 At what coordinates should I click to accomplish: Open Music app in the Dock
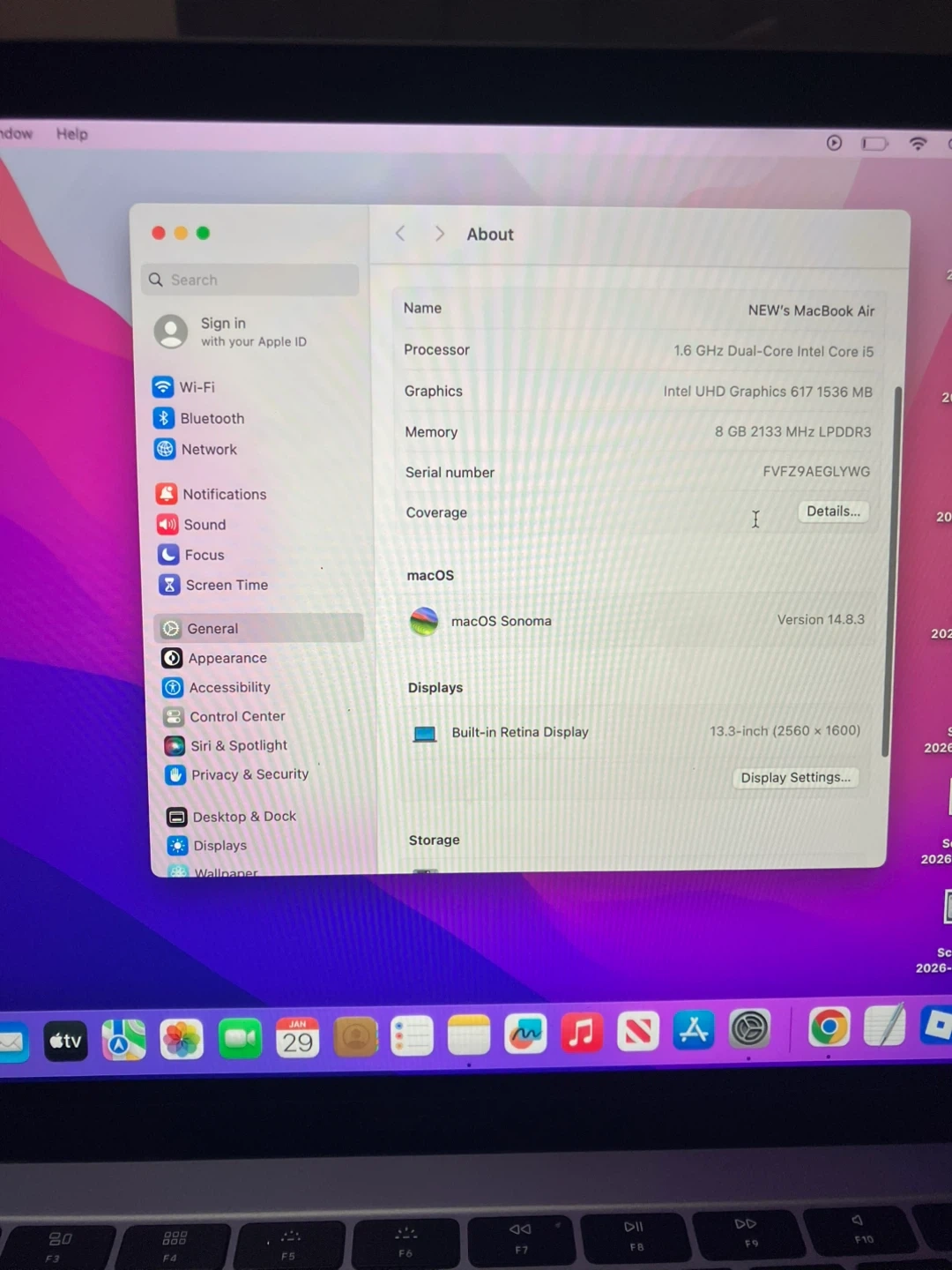(x=581, y=1032)
